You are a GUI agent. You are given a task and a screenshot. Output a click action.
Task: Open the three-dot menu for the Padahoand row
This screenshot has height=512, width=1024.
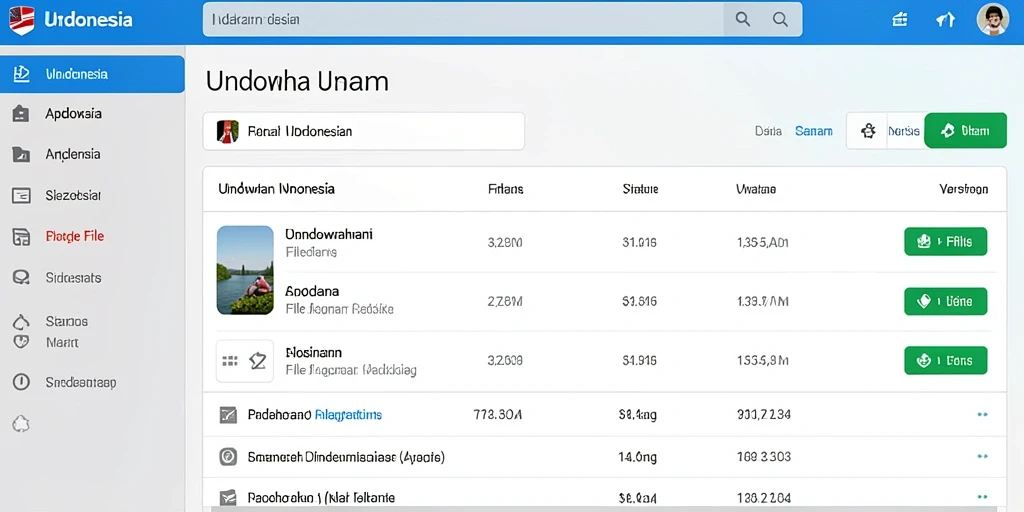click(x=982, y=415)
